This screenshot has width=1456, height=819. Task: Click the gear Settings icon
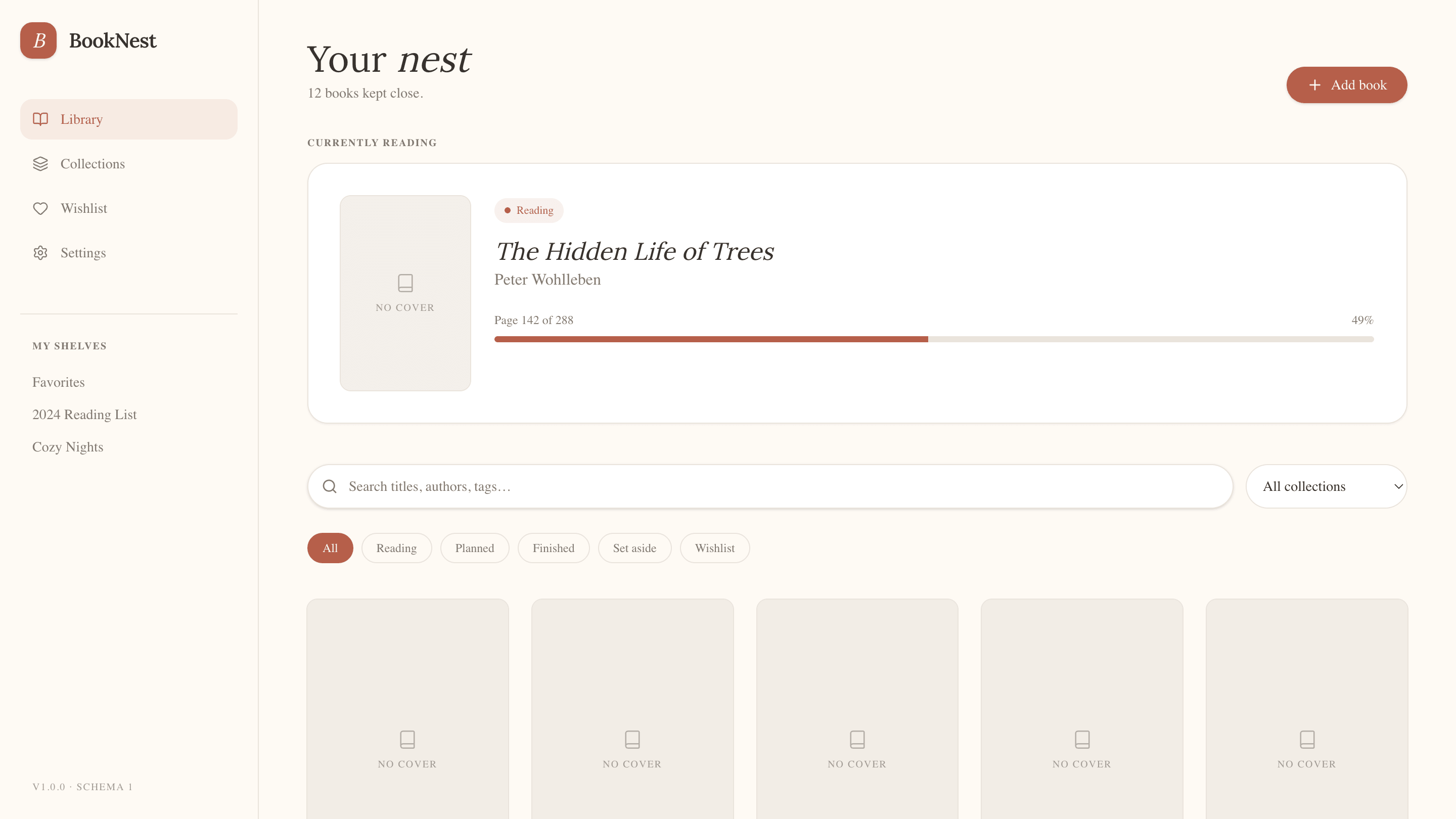(x=40, y=253)
